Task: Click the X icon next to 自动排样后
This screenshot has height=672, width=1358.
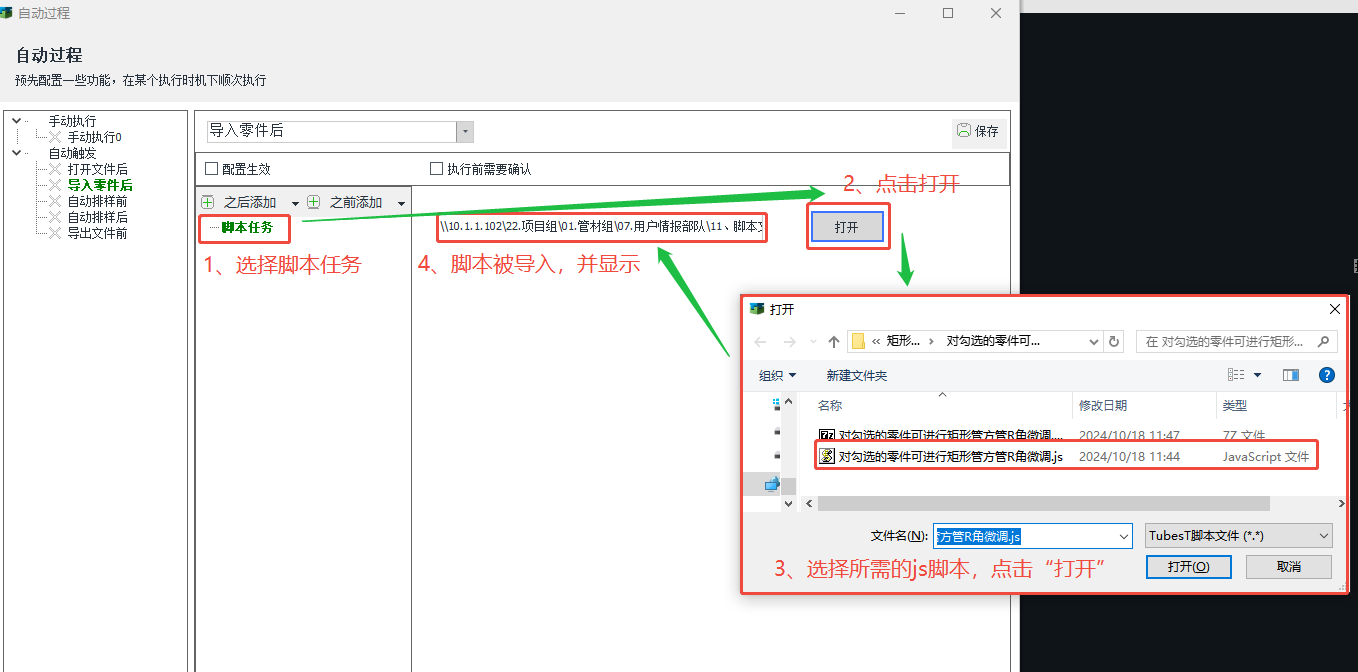Action: [55, 217]
